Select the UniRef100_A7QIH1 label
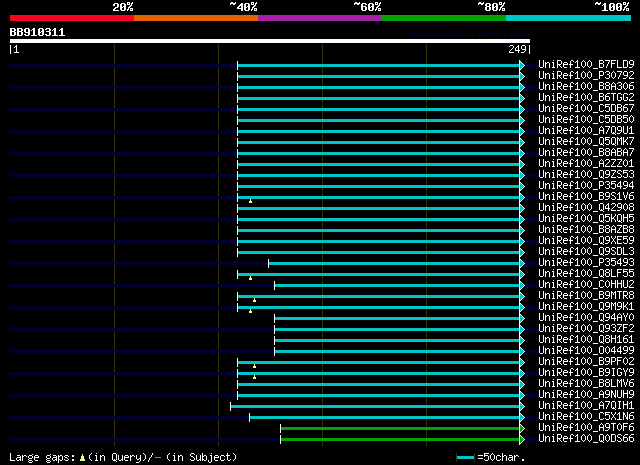Viewport: 640px width, 465px height. tap(586, 406)
